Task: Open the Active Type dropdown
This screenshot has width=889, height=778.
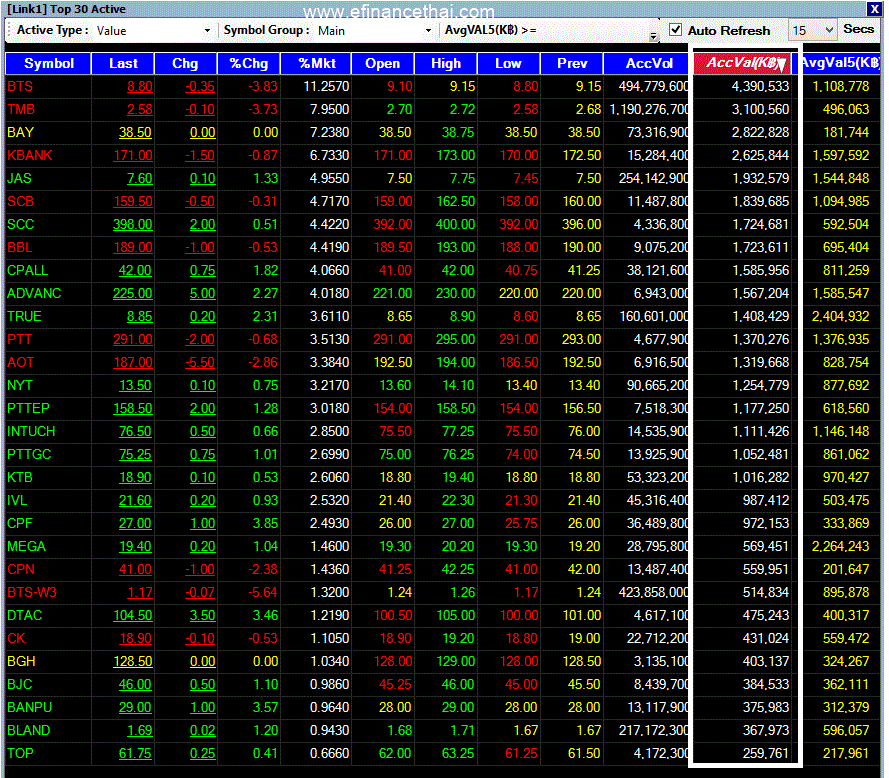Action: coord(208,31)
